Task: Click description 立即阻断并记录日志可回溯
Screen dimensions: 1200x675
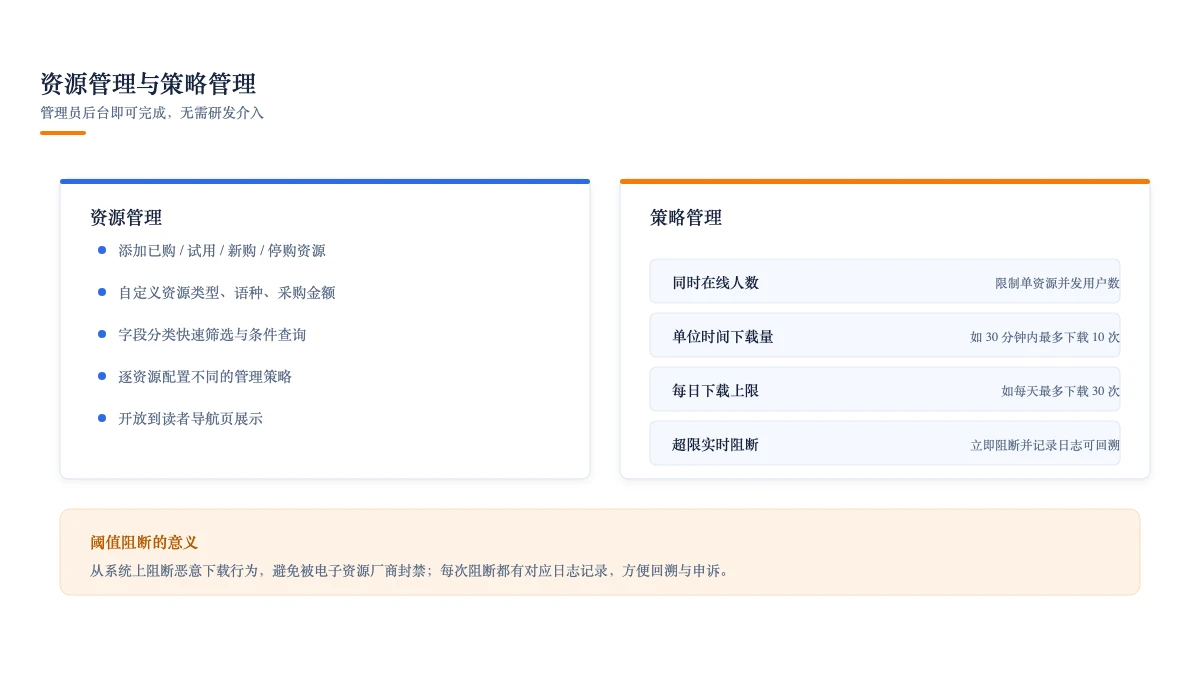Action: click(x=1045, y=446)
